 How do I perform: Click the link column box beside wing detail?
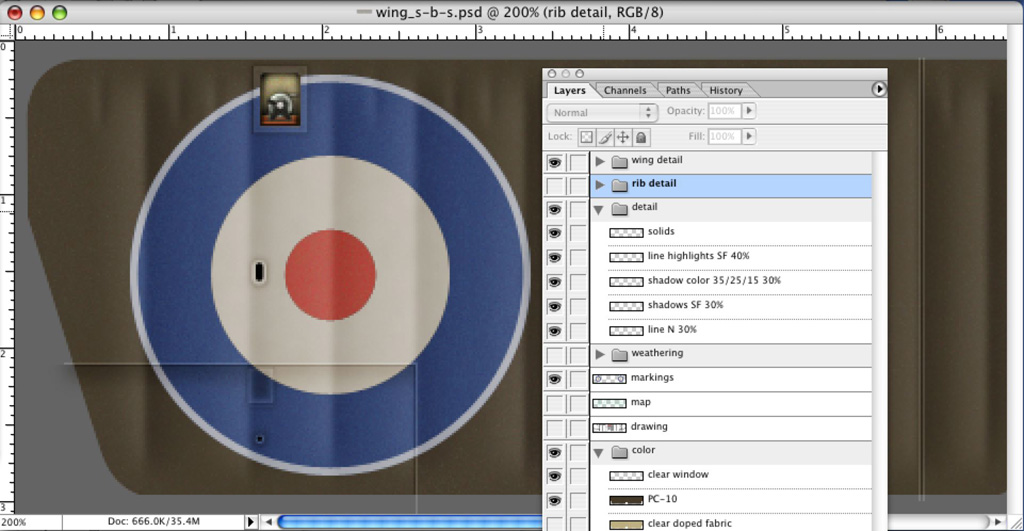[578, 162]
